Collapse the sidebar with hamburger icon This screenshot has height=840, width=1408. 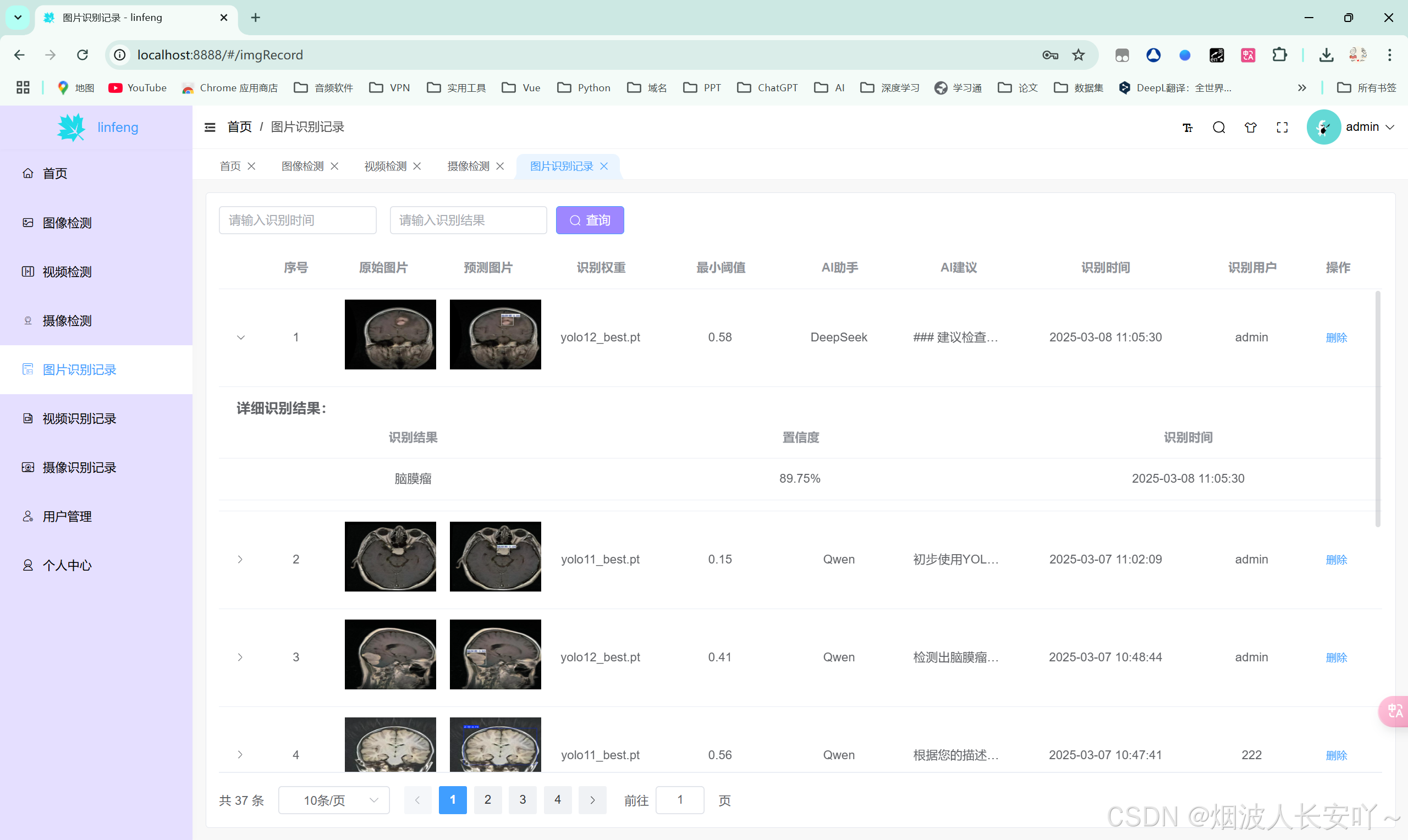click(210, 127)
